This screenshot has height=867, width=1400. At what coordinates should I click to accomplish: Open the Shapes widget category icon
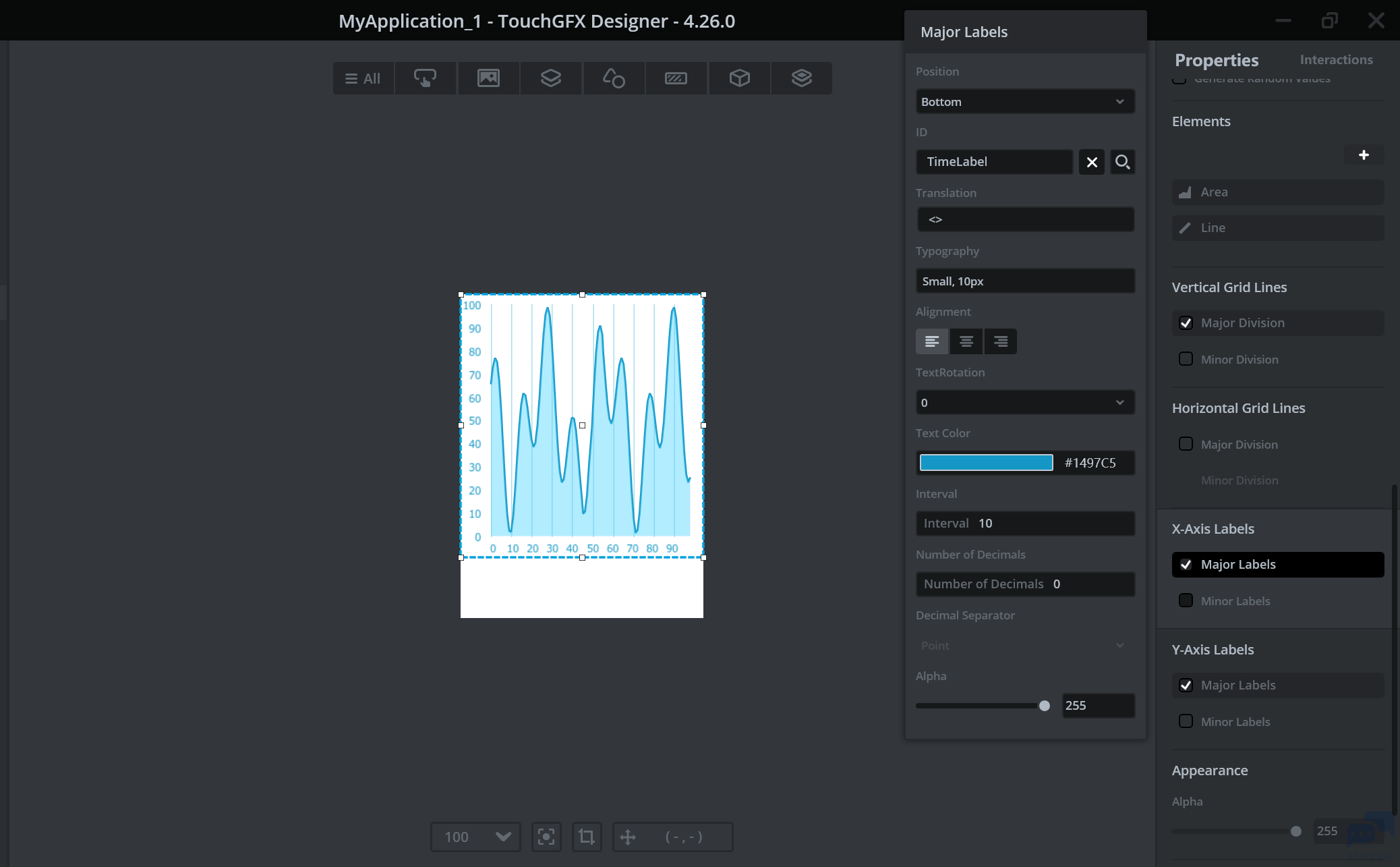click(x=613, y=78)
